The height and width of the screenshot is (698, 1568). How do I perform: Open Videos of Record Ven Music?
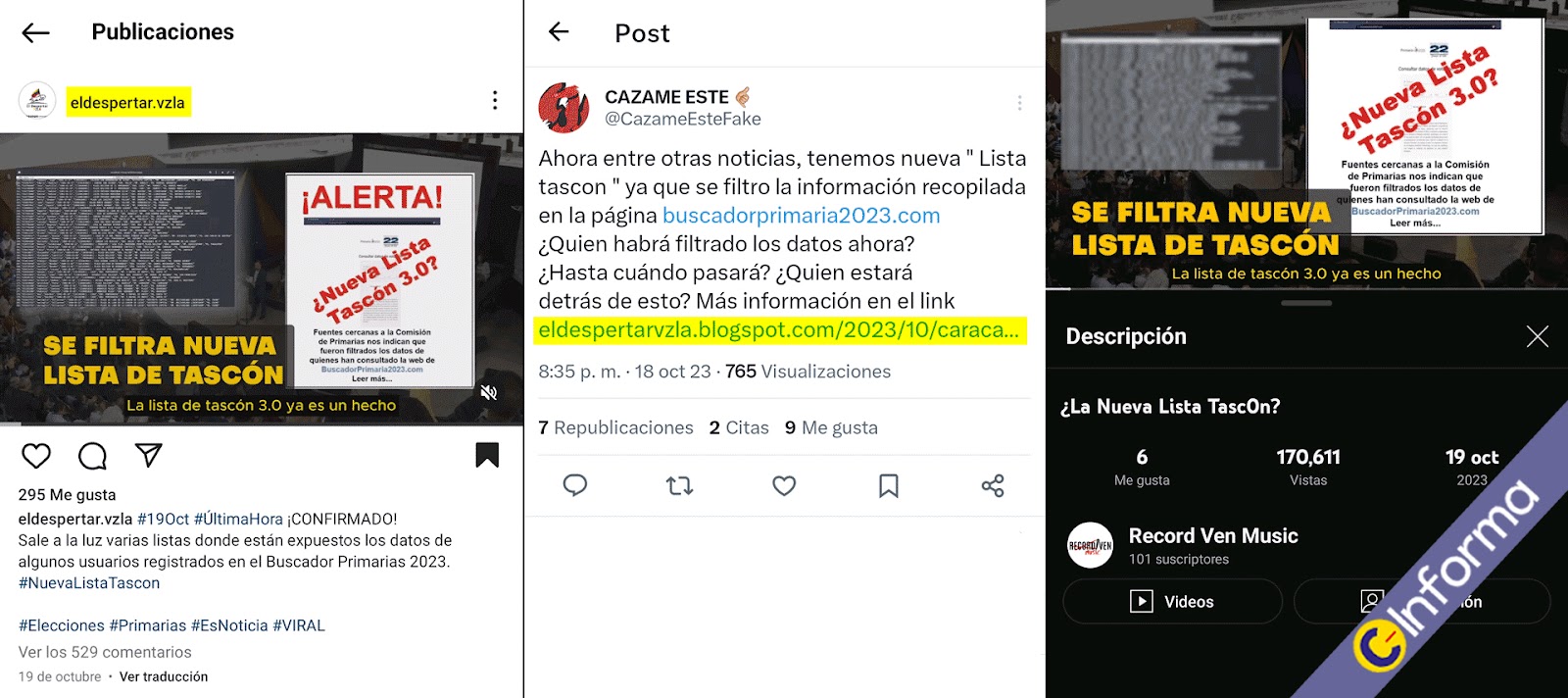coord(1172,601)
